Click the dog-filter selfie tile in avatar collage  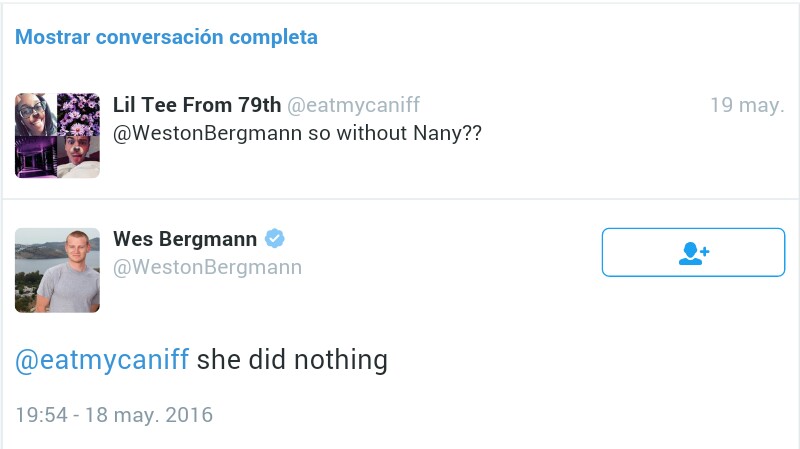pos(78,157)
